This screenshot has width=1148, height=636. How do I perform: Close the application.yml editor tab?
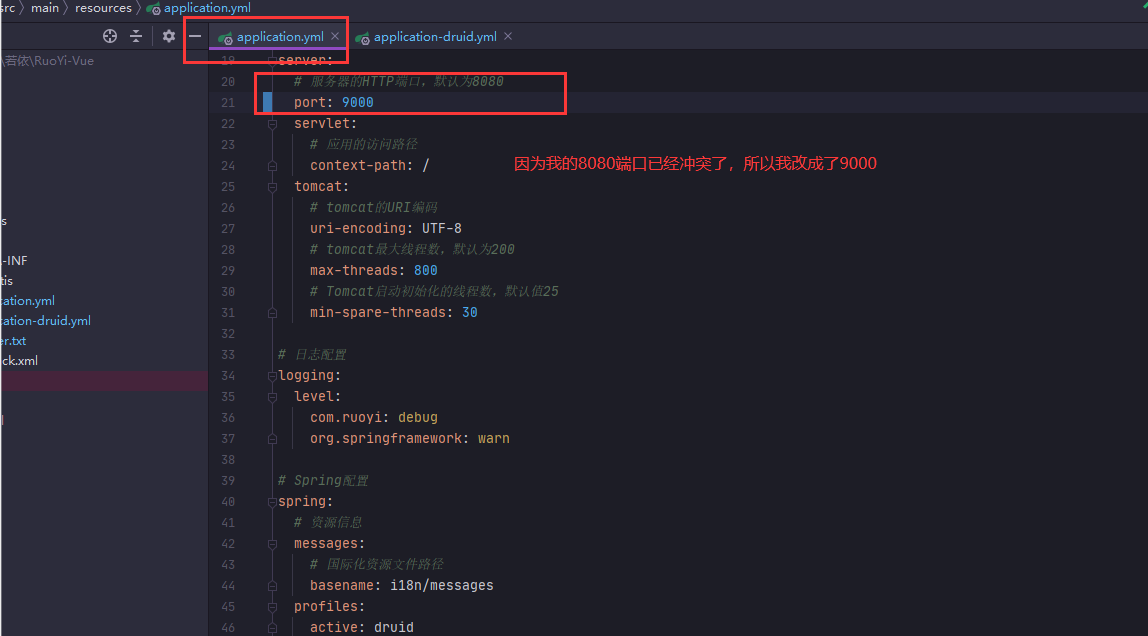(x=335, y=36)
